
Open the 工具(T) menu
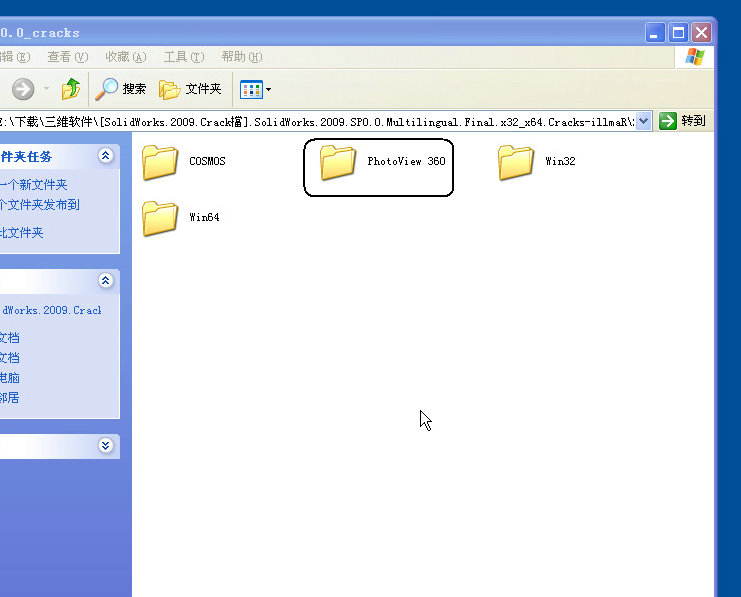click(x=184, y=57)
